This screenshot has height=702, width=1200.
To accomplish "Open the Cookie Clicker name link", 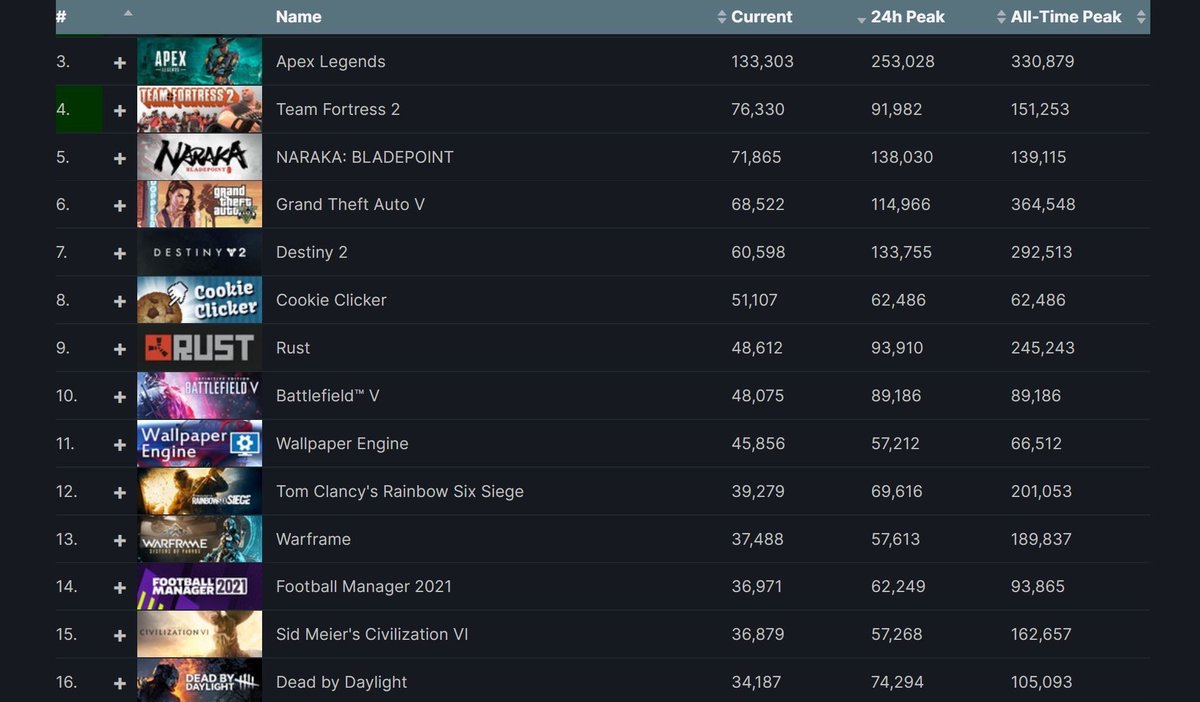I will point(331,300).
